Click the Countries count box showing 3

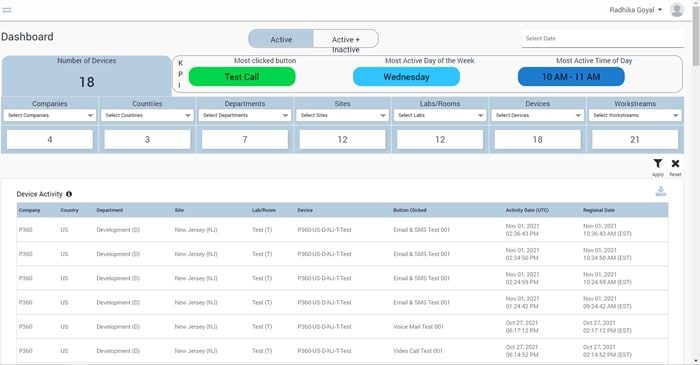tap(147, 139)
